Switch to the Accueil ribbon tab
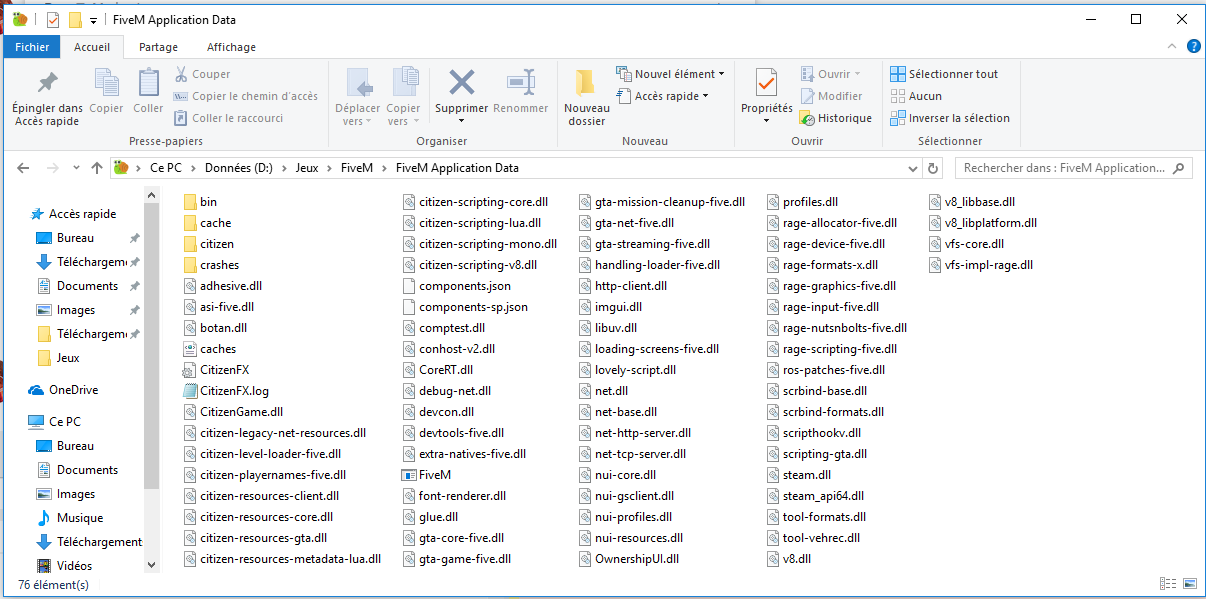 (92, 47)
